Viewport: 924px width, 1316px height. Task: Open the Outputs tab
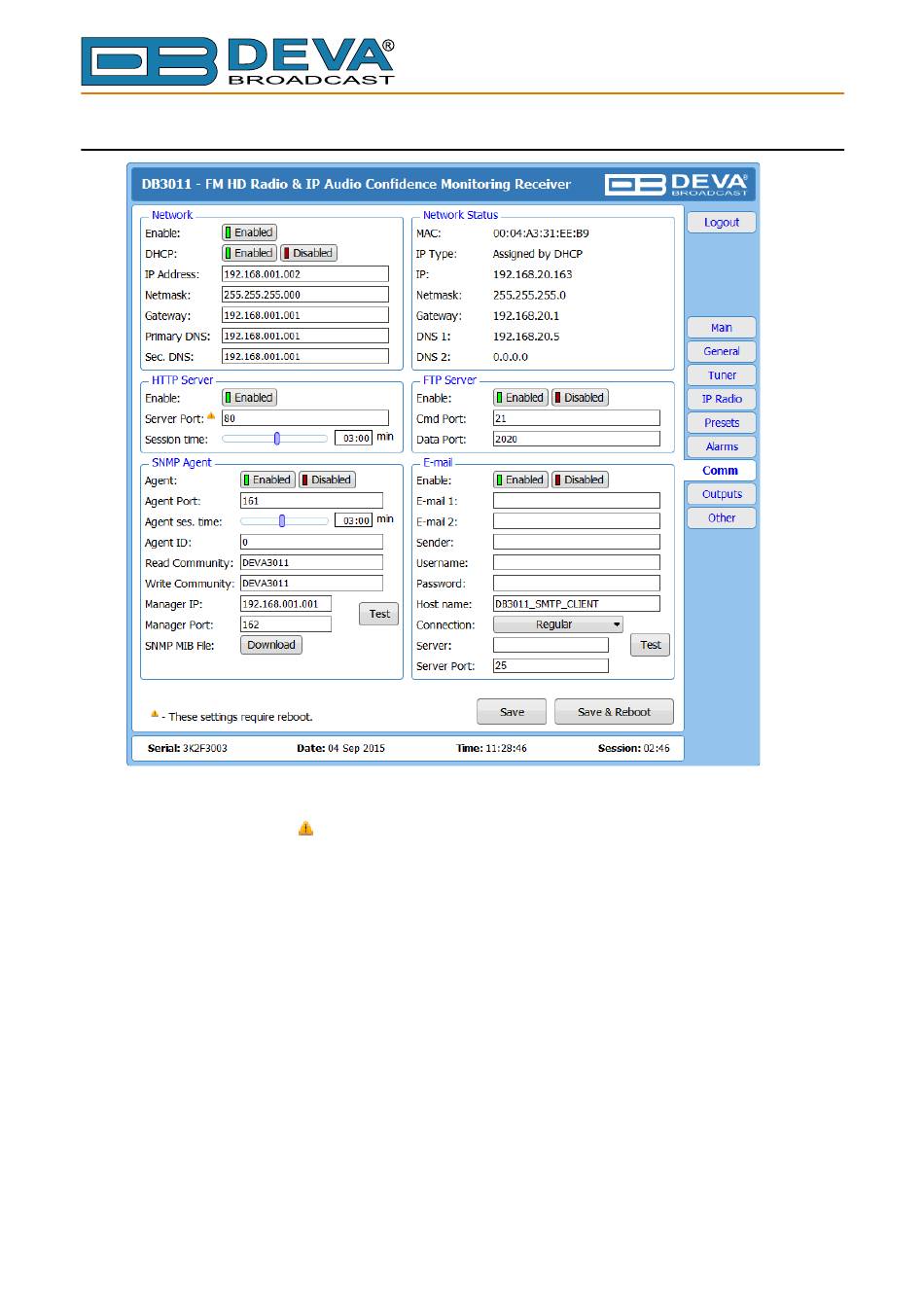coord(722,494)
